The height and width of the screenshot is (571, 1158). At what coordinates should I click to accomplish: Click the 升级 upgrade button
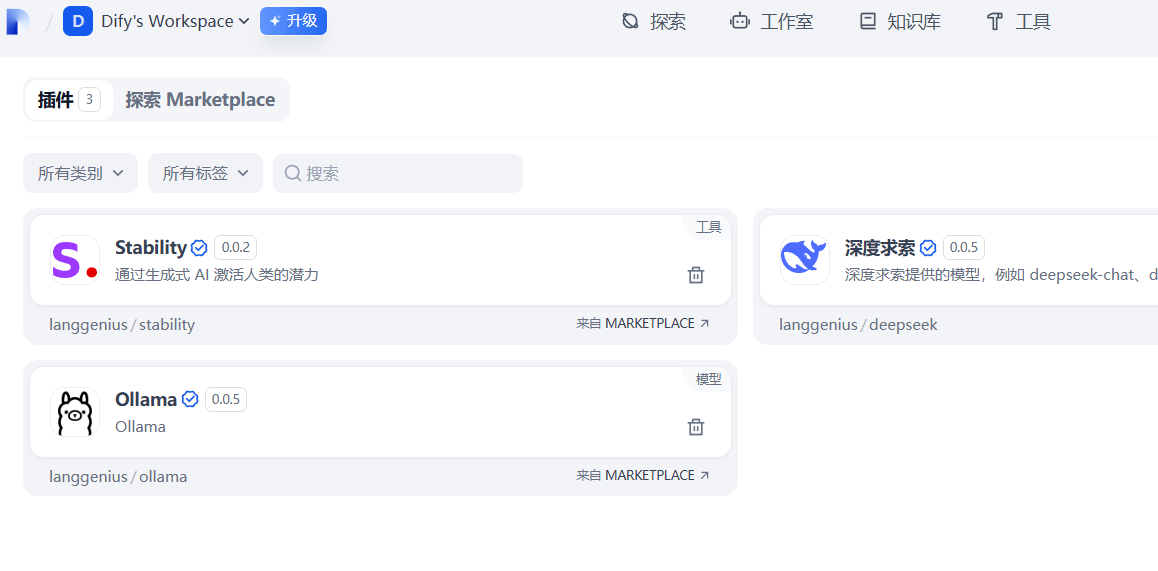(x=293, y=21)
